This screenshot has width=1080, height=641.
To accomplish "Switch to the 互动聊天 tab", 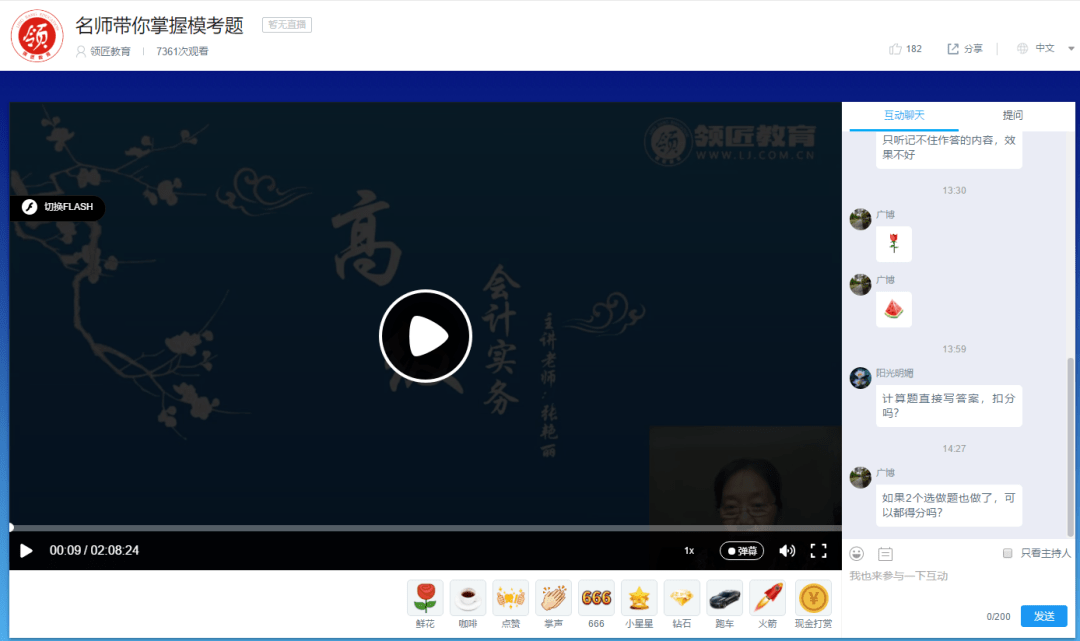I will 904,116.
